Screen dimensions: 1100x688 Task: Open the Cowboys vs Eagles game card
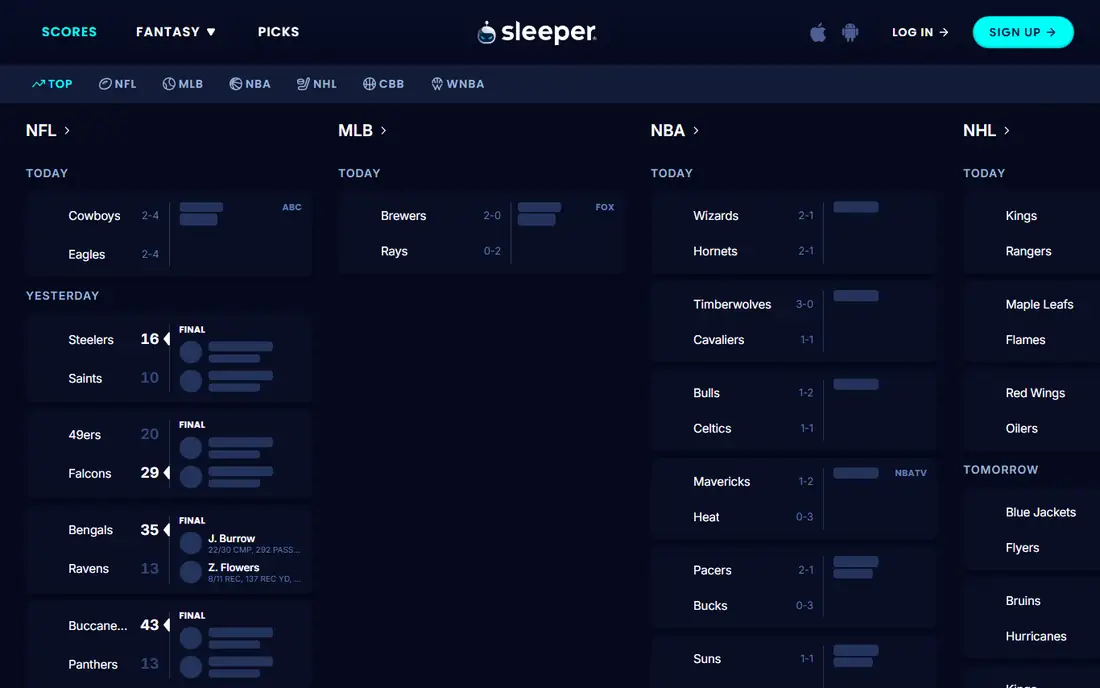coord(169,234)
